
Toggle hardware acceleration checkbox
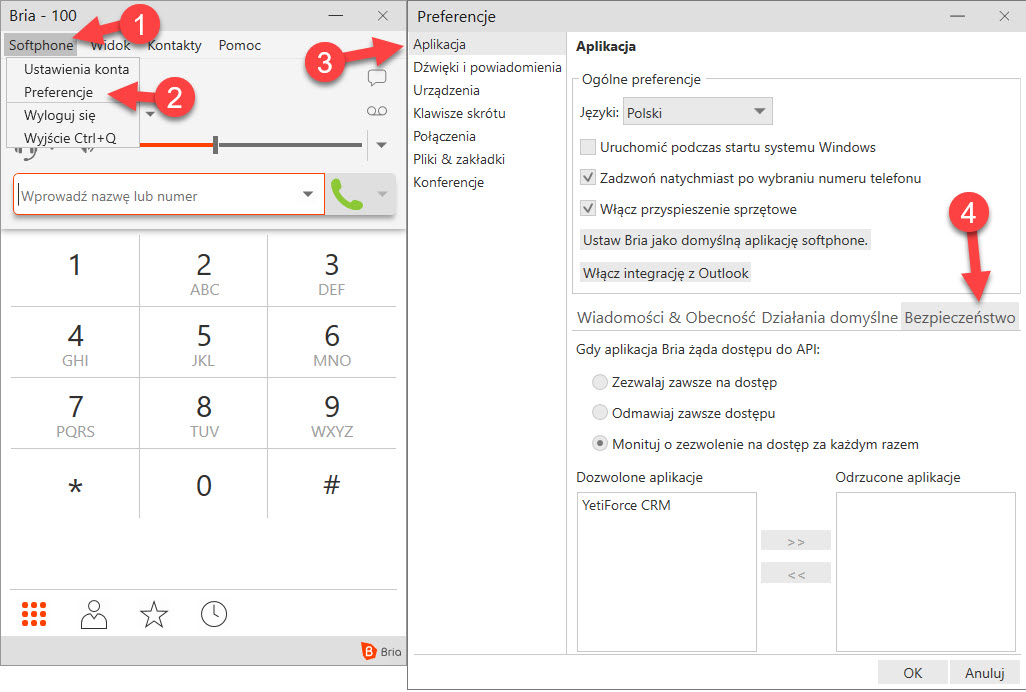(588, 209)
